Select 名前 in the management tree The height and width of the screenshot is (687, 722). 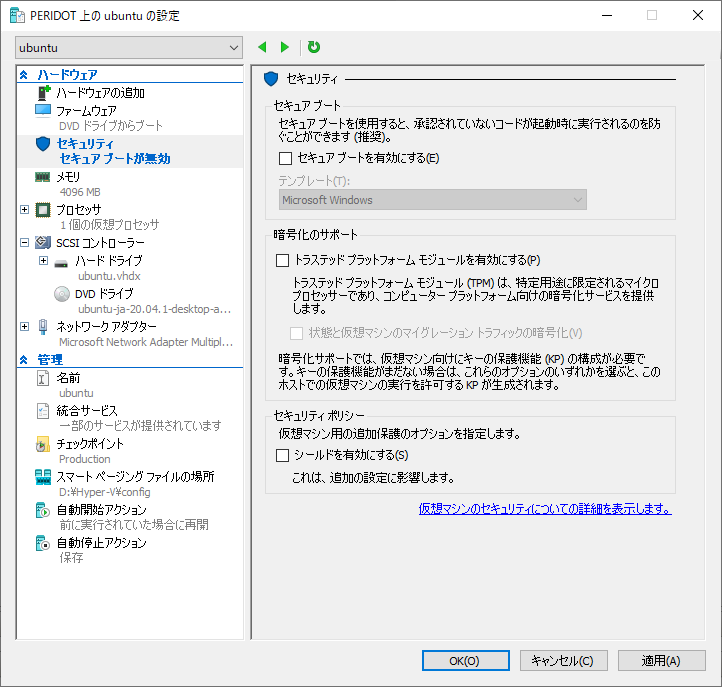tap(68, 378)
